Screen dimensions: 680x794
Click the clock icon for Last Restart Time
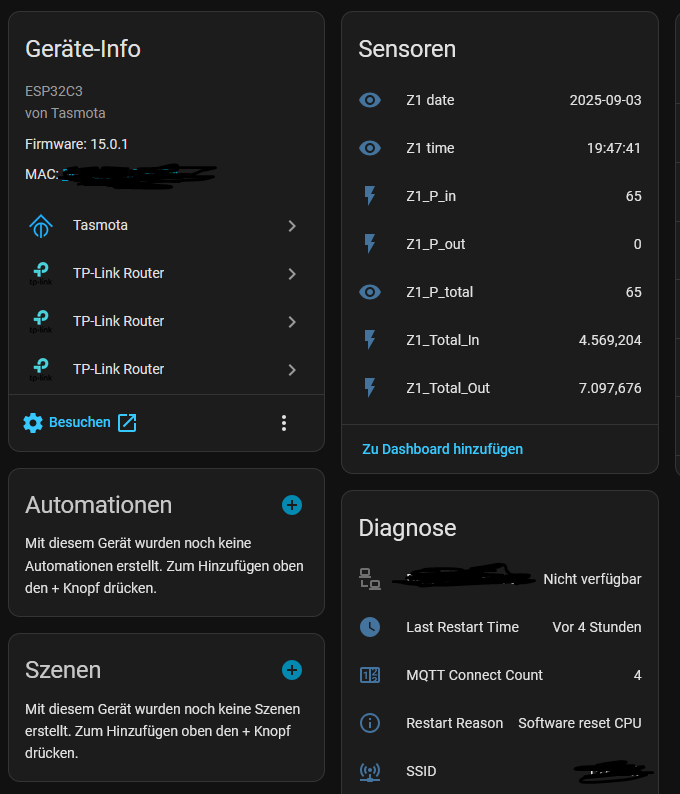[x=370, y=627]
